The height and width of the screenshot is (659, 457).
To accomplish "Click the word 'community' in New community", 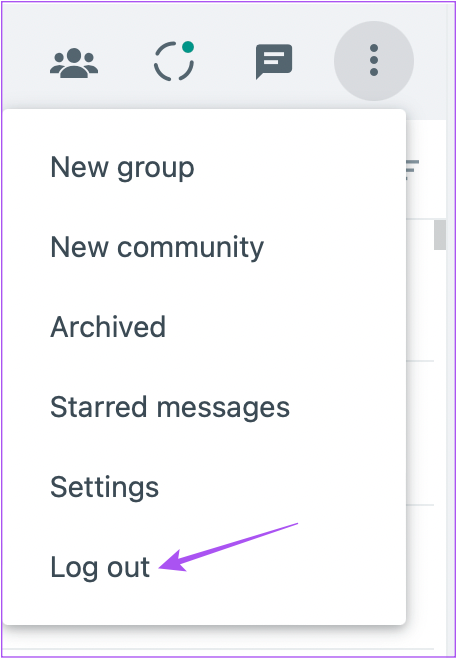I will point(190,248).
